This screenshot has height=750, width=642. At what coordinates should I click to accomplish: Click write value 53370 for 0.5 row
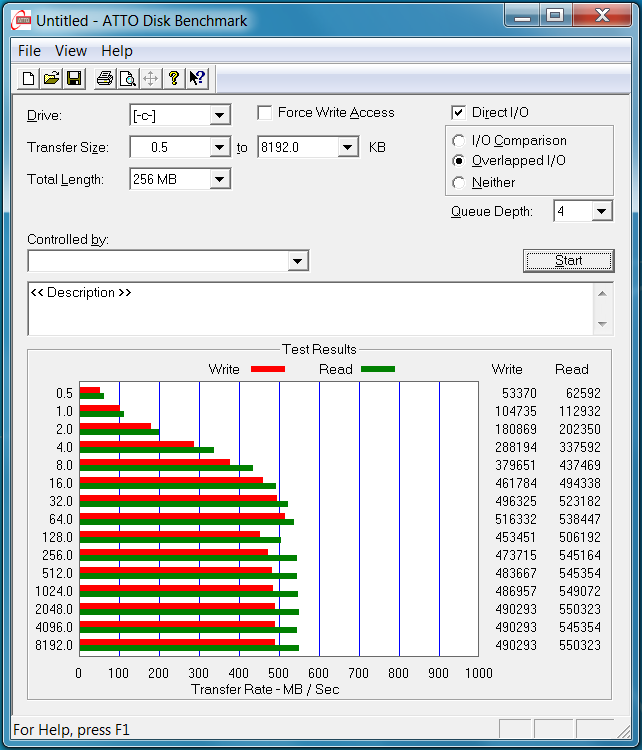(519, 393)
